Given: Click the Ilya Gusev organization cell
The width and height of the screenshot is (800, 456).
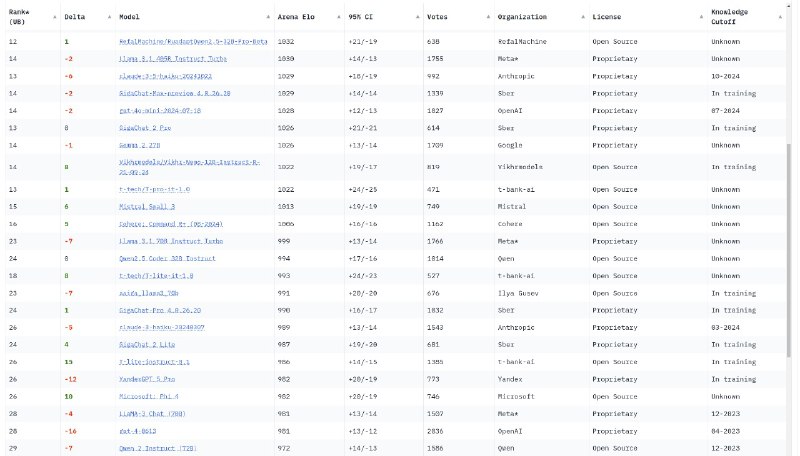Looking at the screenshot, I should 518,293.
